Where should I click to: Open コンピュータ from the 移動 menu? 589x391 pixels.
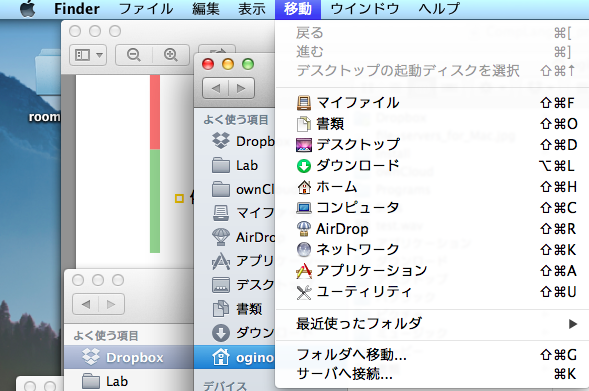click(432, 208)
